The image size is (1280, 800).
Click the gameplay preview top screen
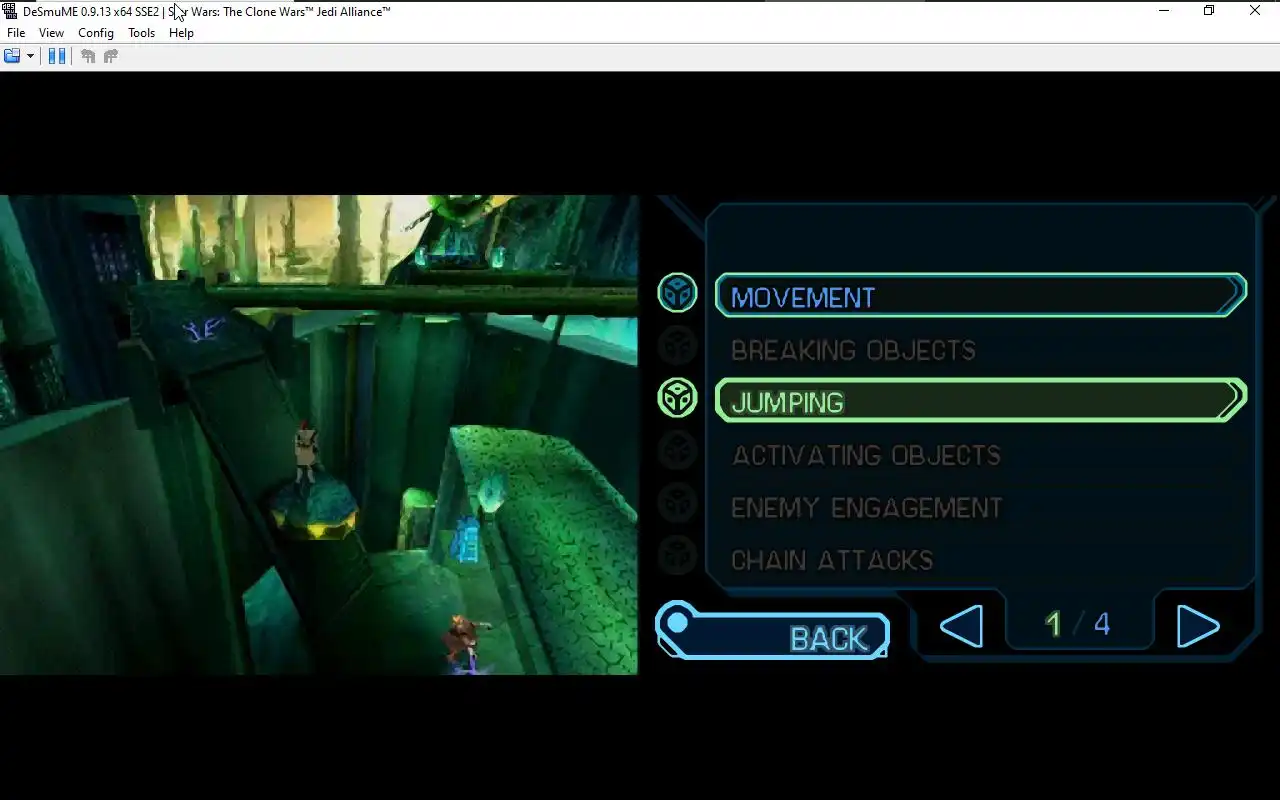pyautogui.click(x=319, y=435)
